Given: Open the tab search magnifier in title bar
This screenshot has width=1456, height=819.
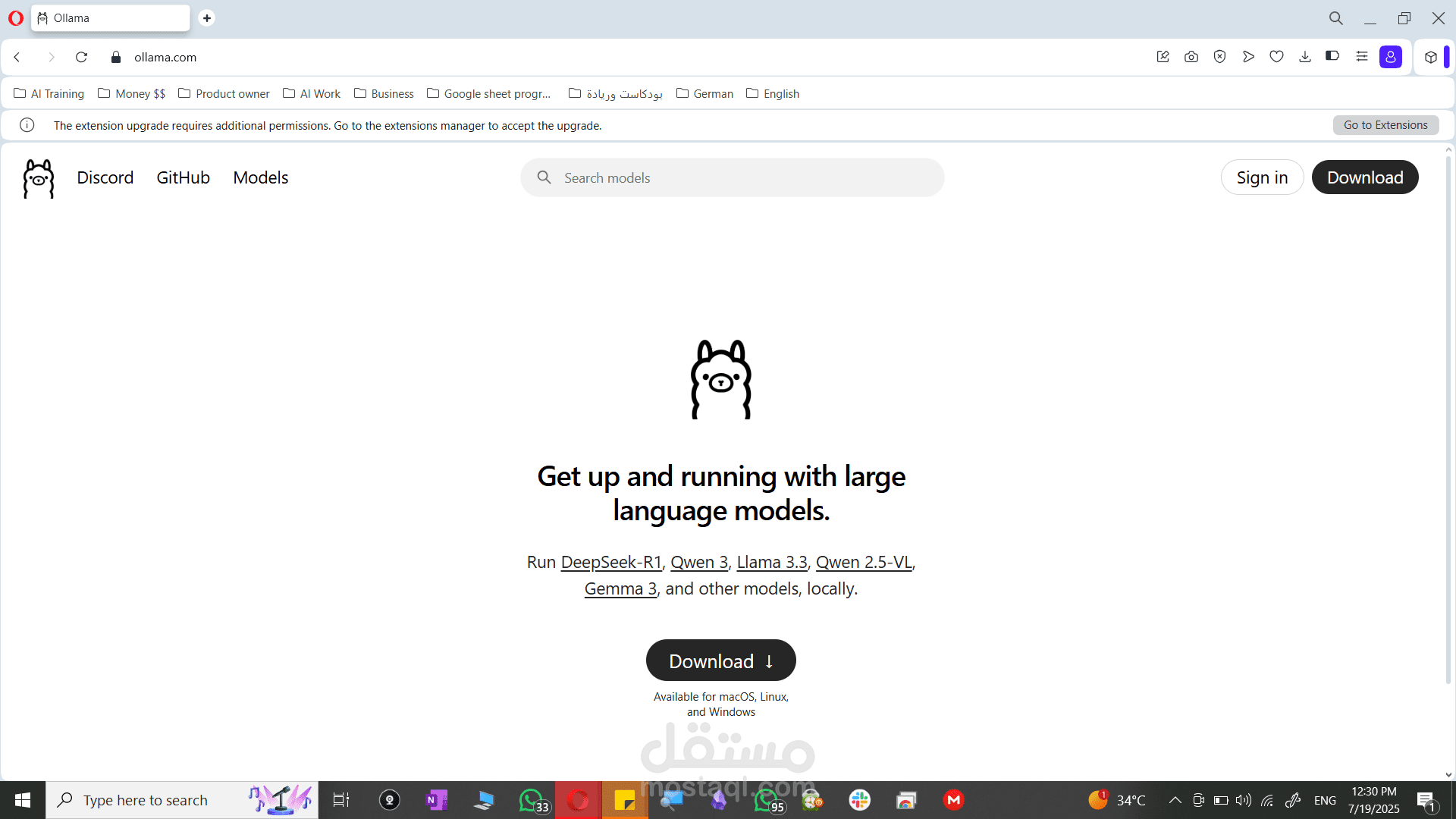Looking at the screenshot, I should click(x=1335, y=18).
